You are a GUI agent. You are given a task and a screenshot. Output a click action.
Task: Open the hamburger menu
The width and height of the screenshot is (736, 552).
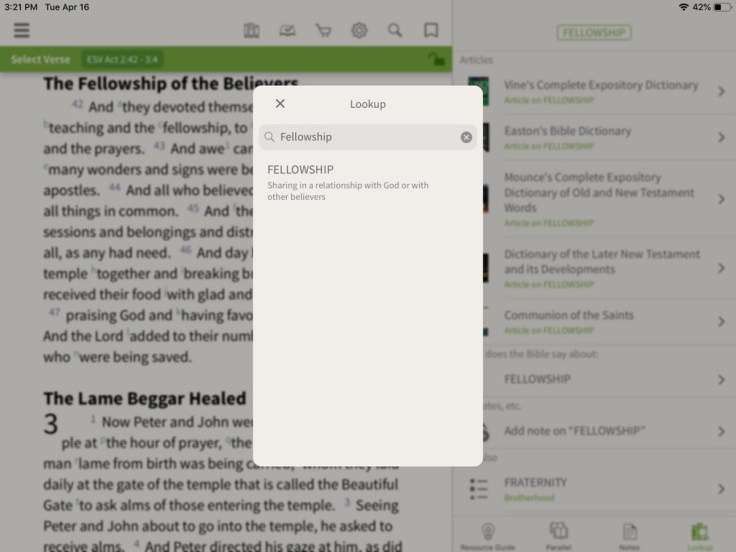pyautogui.click(x=21, y=30)
